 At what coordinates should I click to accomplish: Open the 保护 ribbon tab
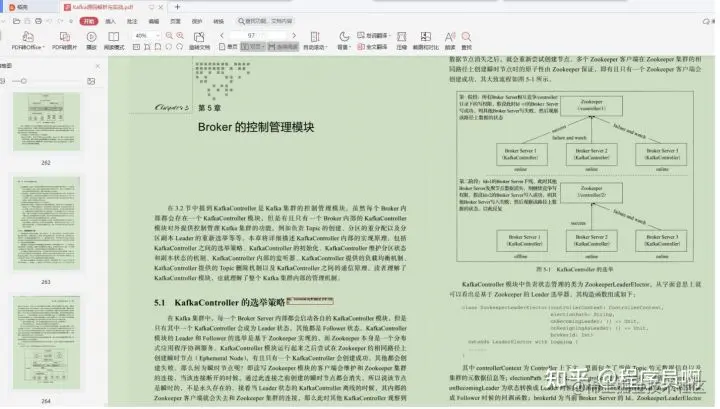[197, 21]
